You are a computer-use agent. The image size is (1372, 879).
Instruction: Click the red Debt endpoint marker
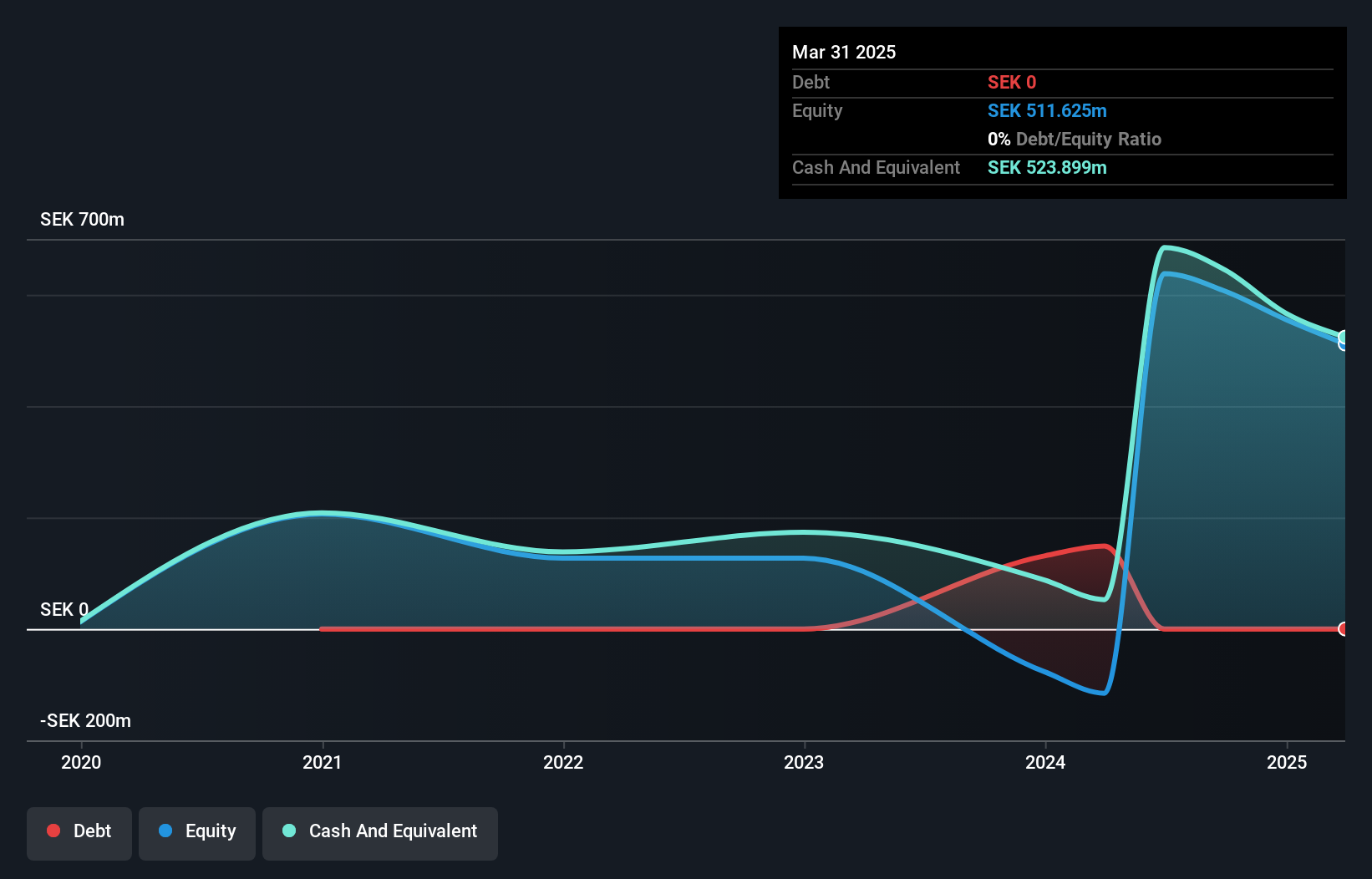click(1343, 629)
